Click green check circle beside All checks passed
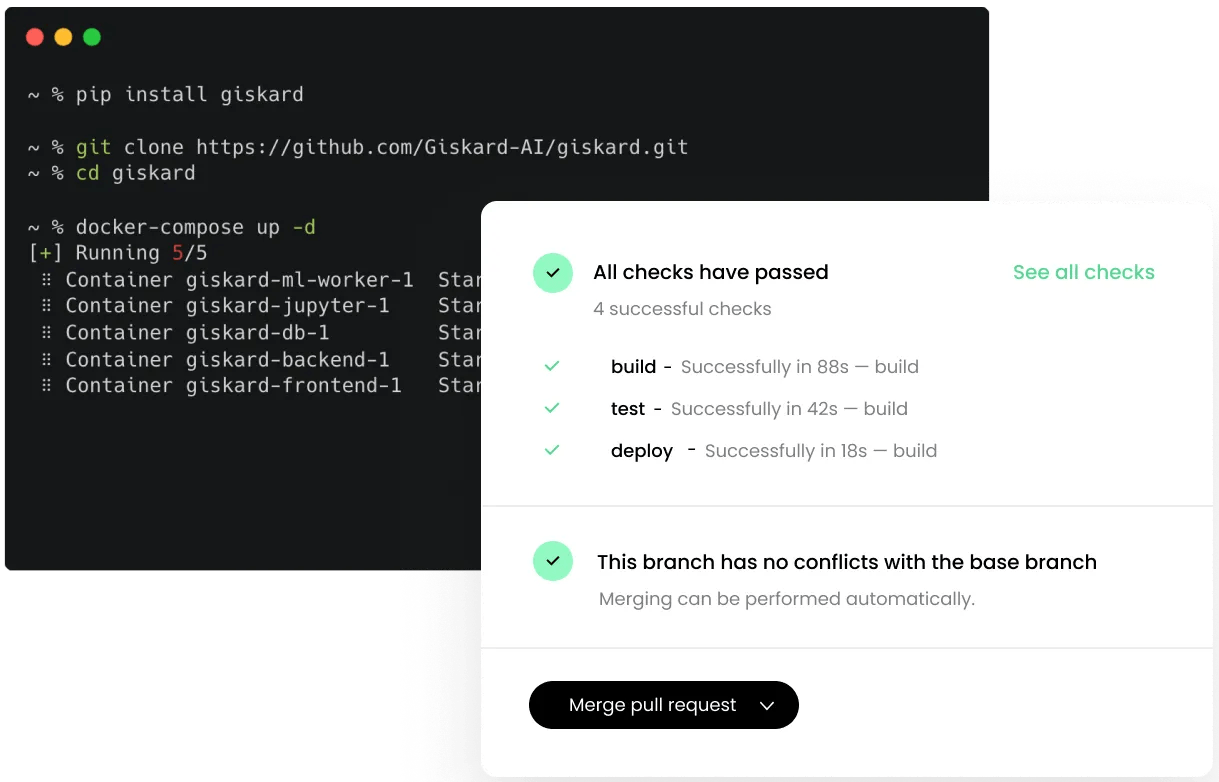 [x=553, y=272]
